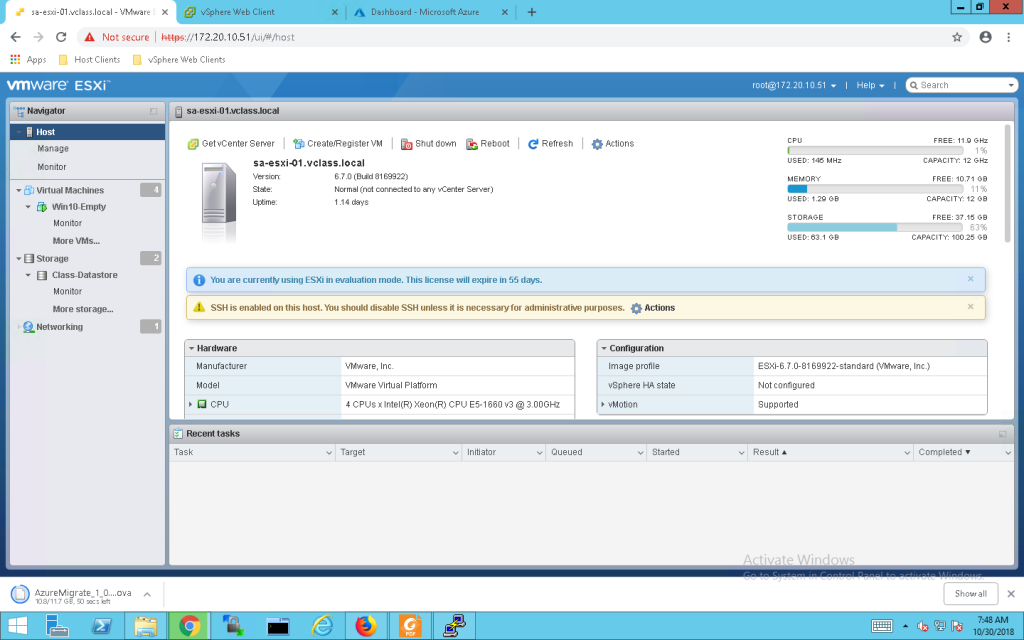Open the Help dropdown menu
Viewport: 1024px width, 640px height.
point(871,85)
